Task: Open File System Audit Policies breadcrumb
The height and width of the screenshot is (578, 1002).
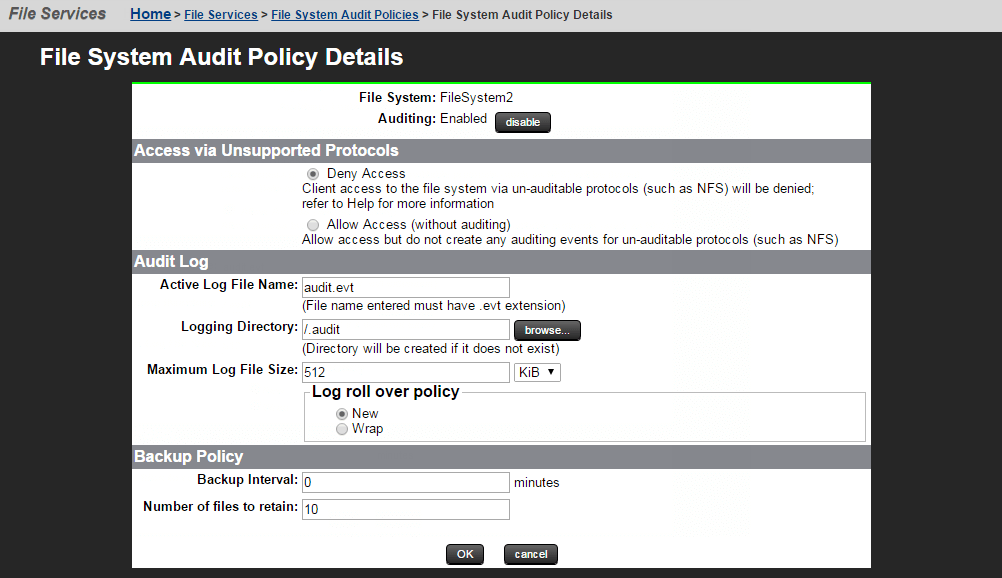Action: (x=344, y=15)
